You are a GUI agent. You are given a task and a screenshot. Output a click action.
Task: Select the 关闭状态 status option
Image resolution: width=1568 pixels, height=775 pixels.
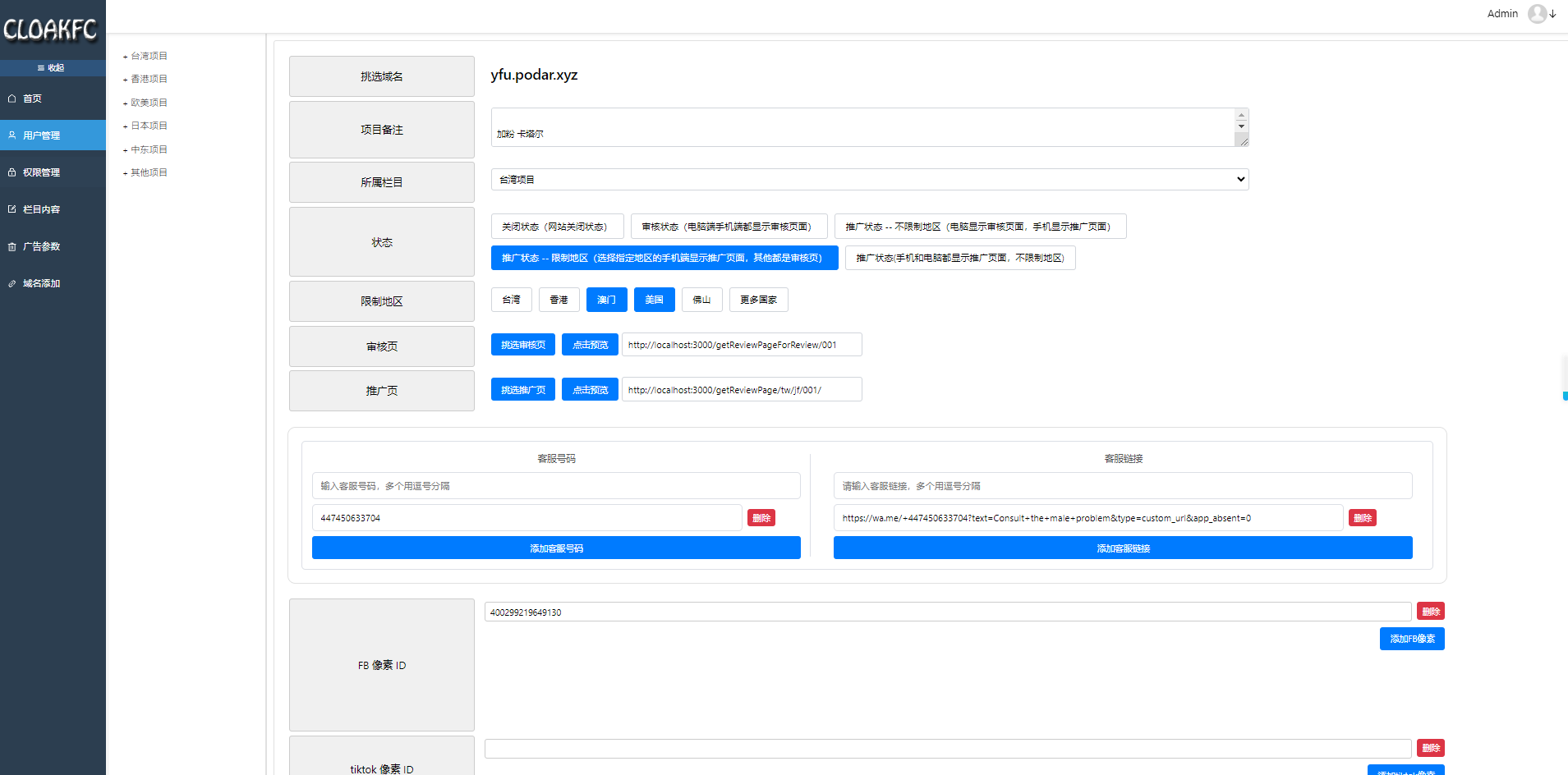pos(556,227)
